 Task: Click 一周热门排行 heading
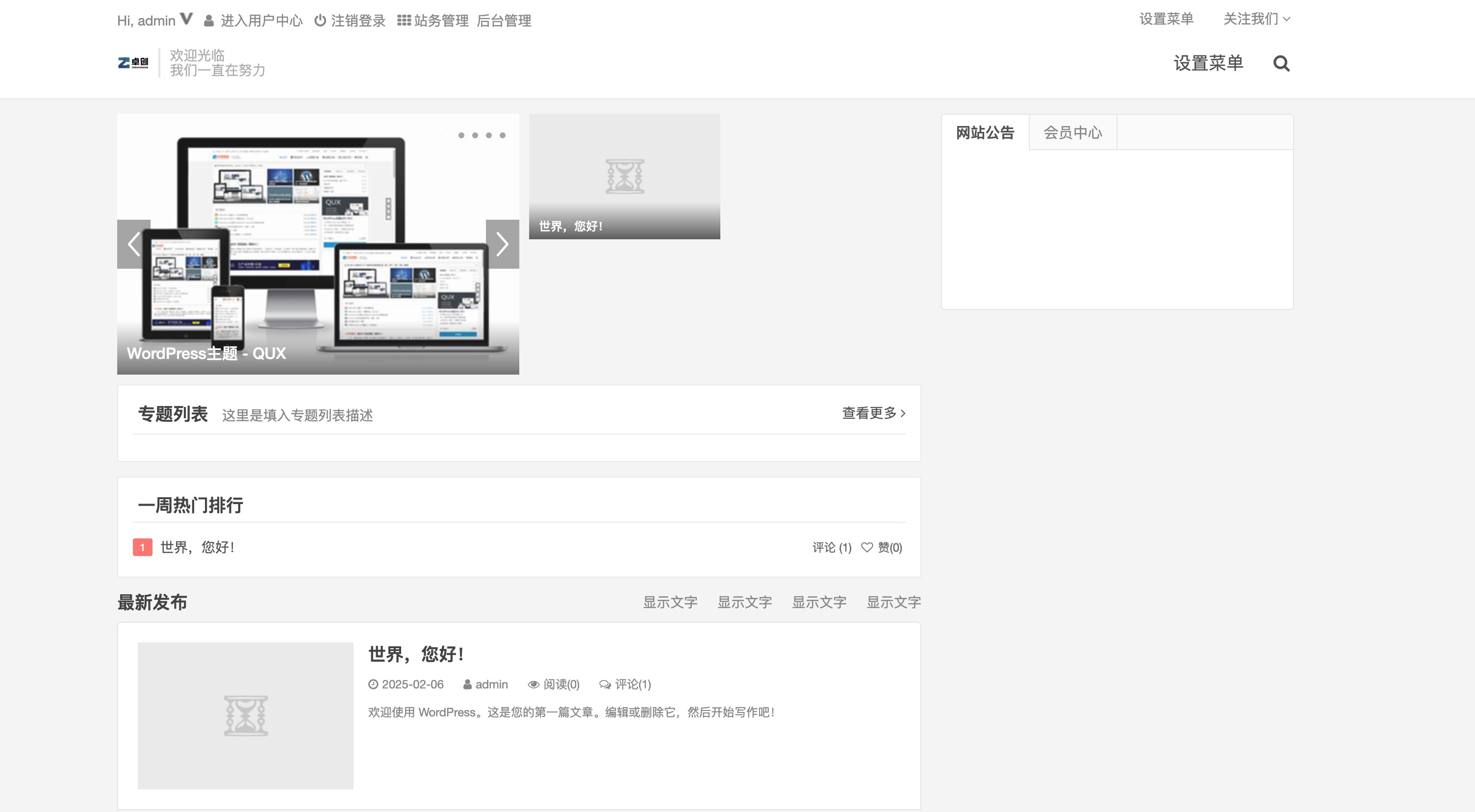click(x=190, y=505)
